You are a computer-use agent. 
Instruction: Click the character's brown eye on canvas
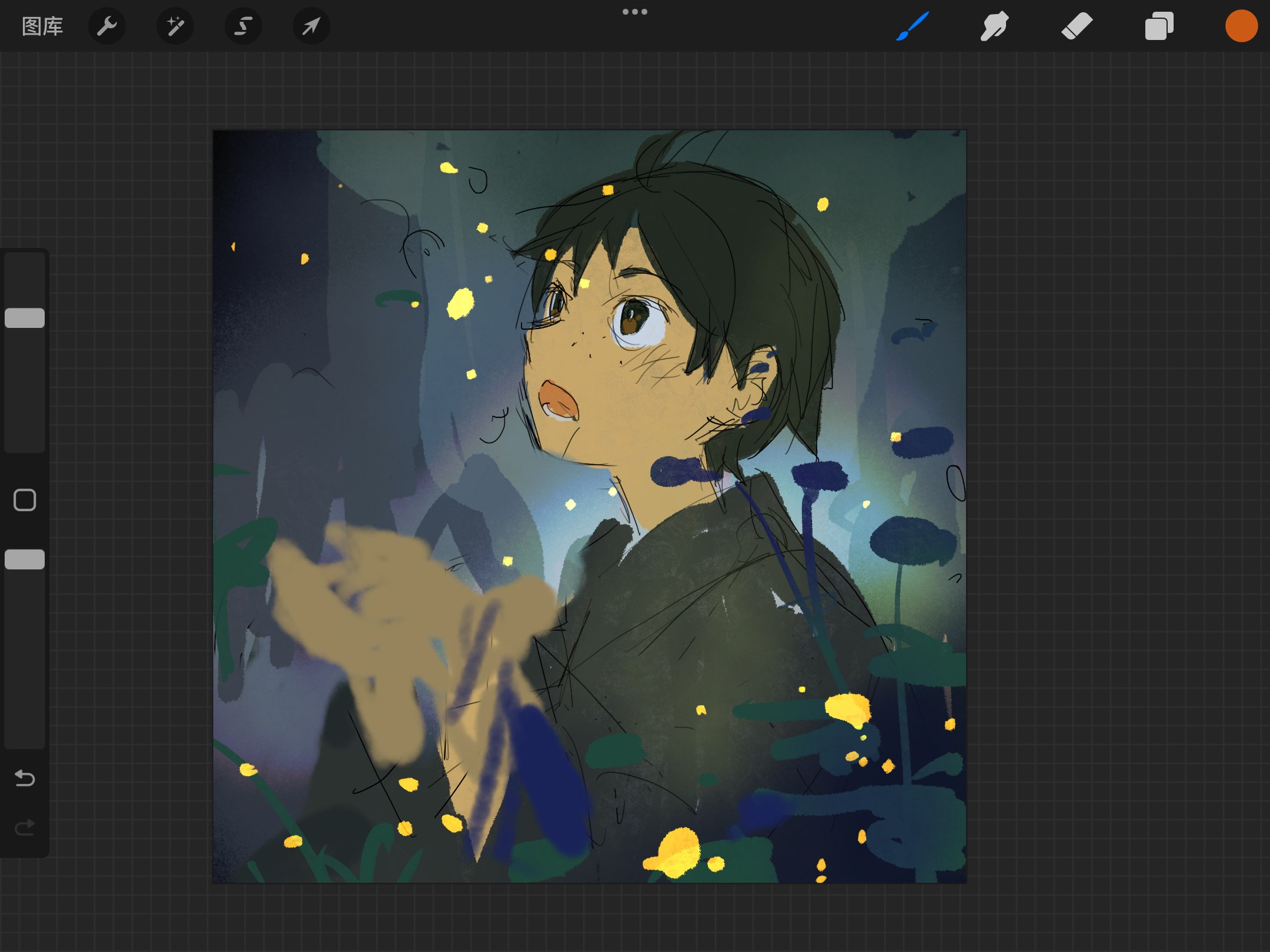click(634, 319)
